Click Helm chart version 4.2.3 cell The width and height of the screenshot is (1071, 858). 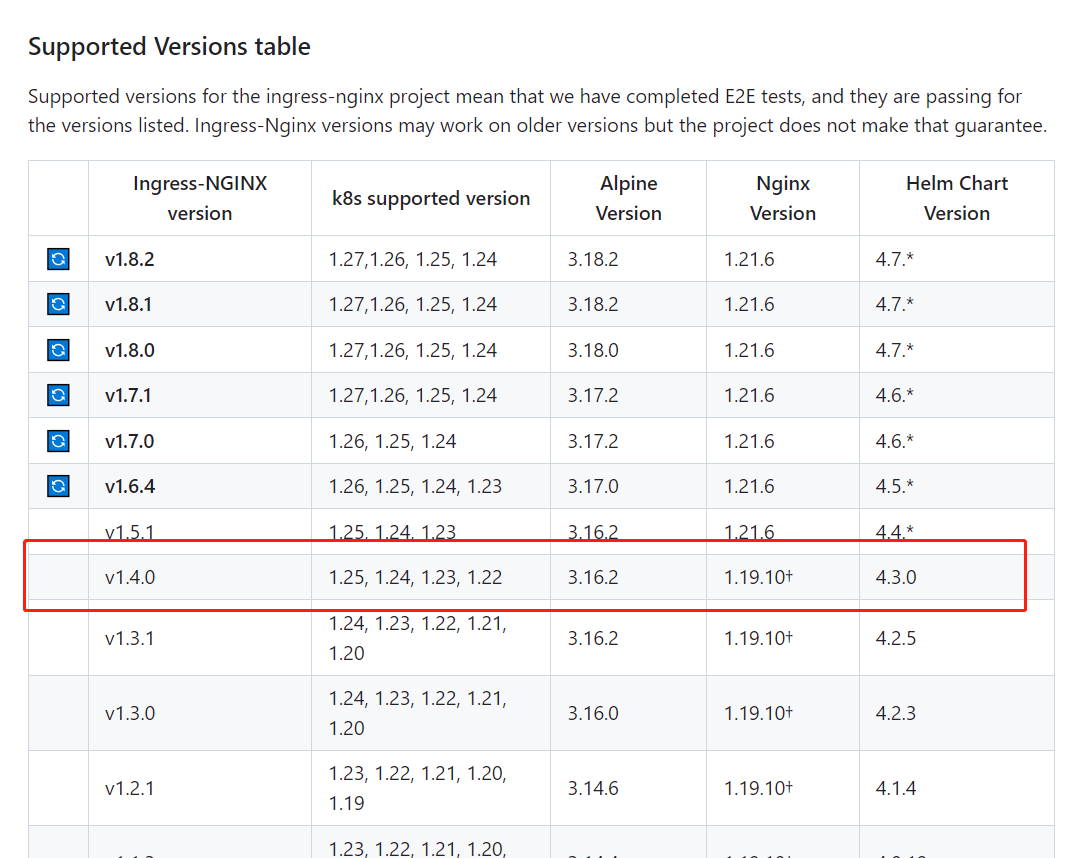pos(956,713)
